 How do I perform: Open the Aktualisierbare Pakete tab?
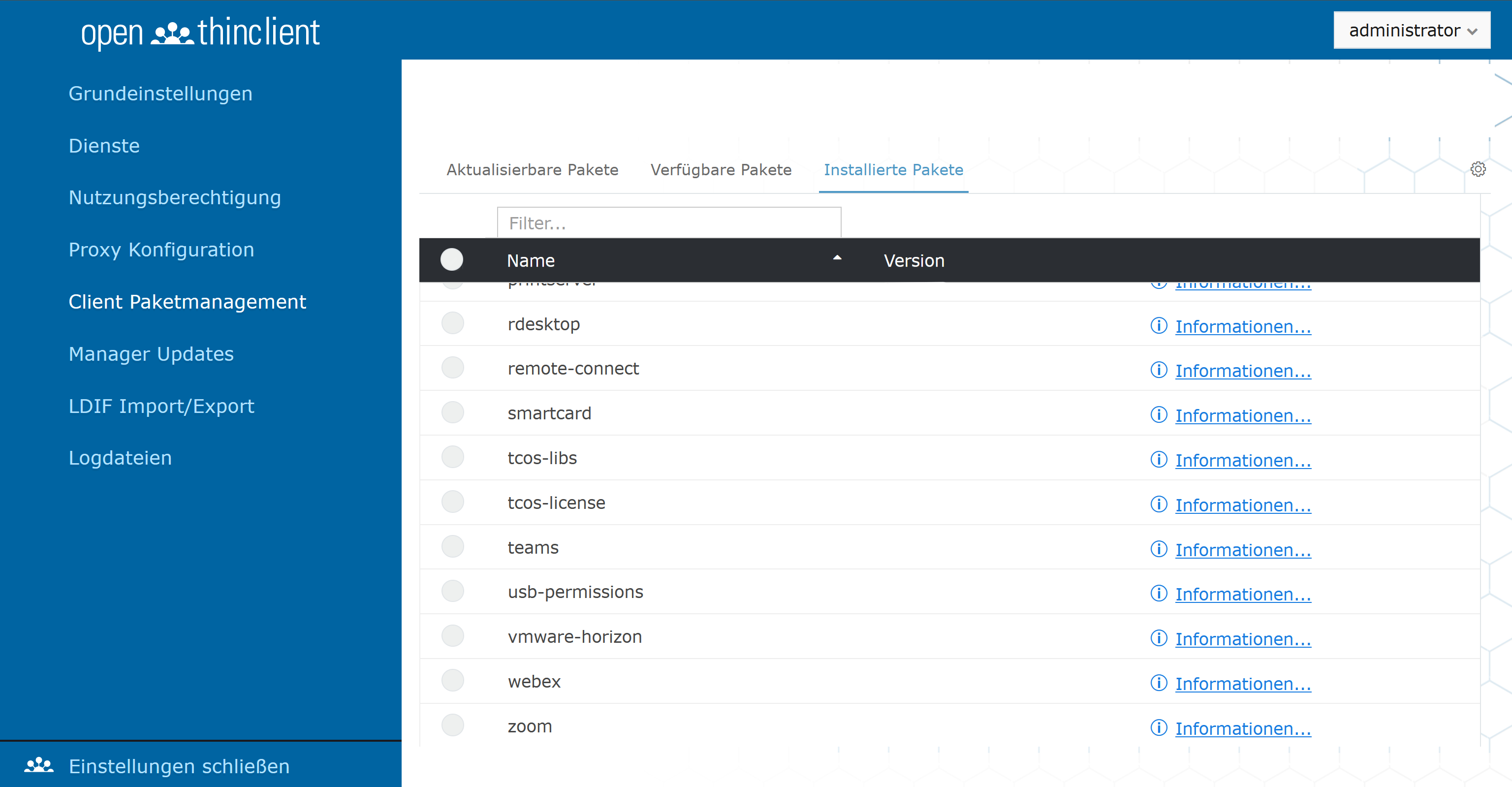532,170
